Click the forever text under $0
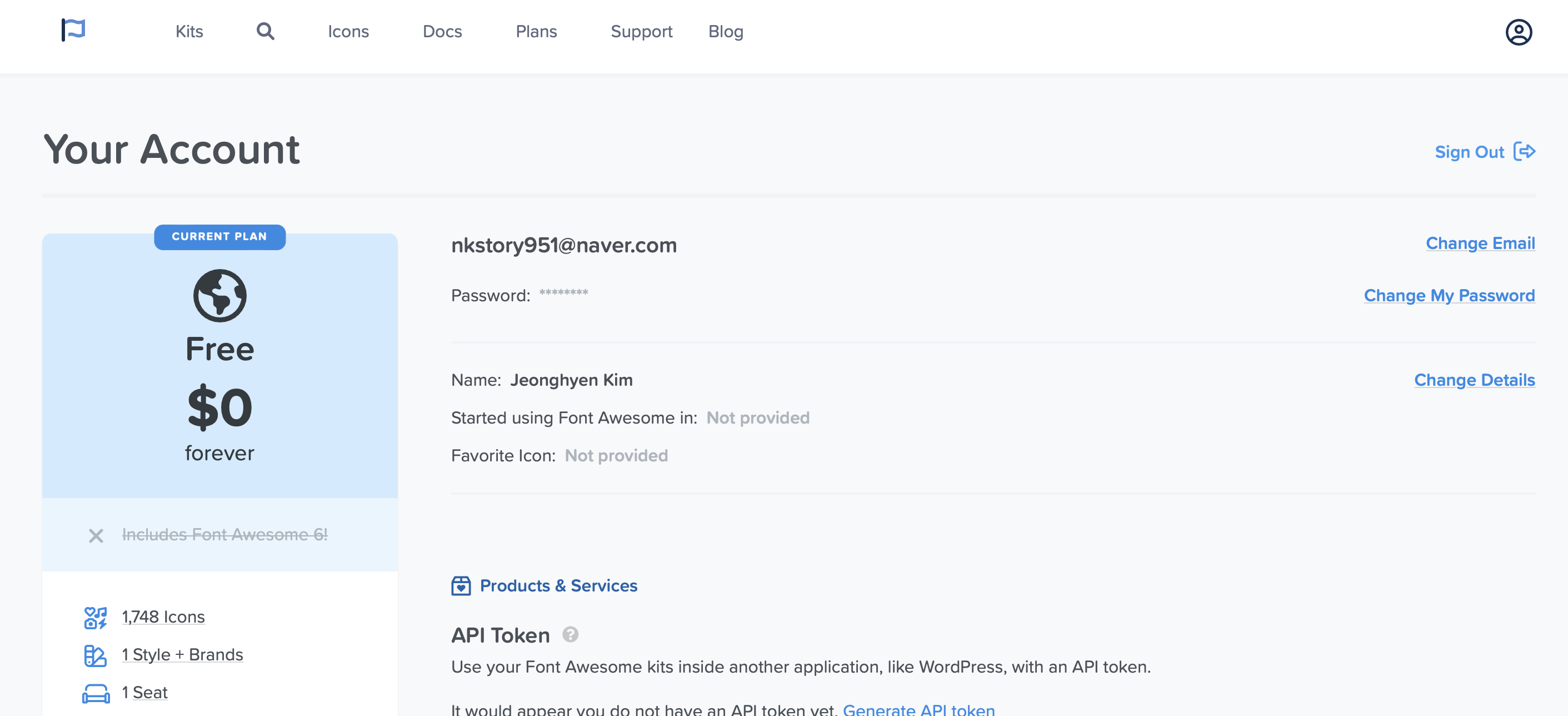This screenshot has height=716, width=1568. click(219, 453)
